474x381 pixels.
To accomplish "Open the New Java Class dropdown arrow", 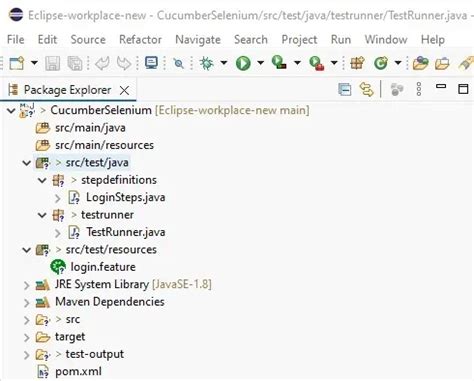I will 398,63.
